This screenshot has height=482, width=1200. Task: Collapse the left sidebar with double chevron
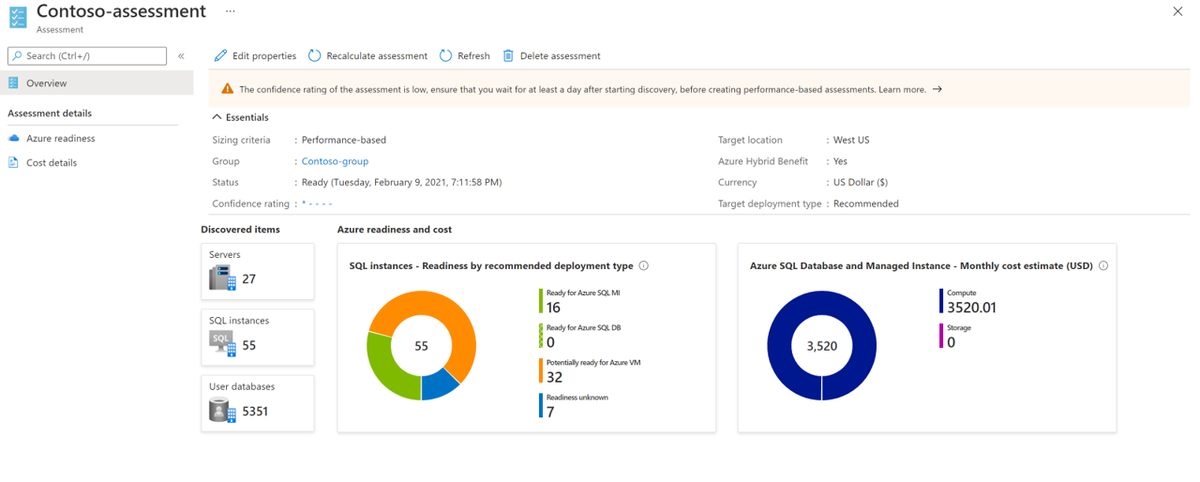[181, 56]
